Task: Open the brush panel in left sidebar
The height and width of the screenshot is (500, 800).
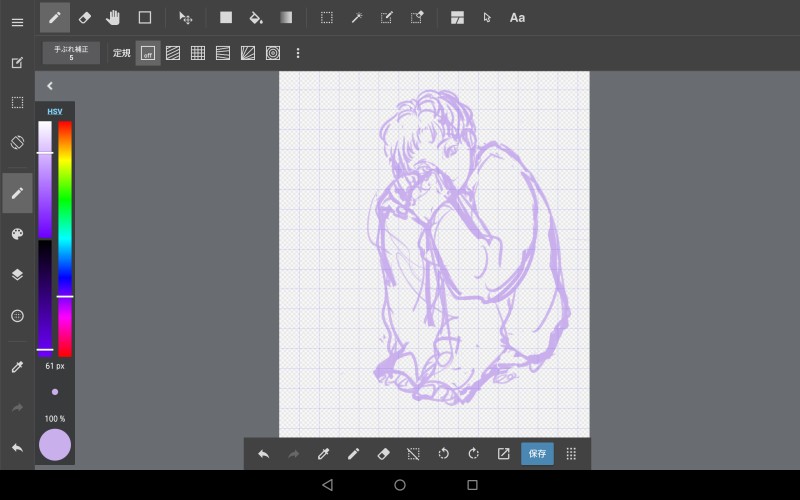Action: click(x=17, y=193)
